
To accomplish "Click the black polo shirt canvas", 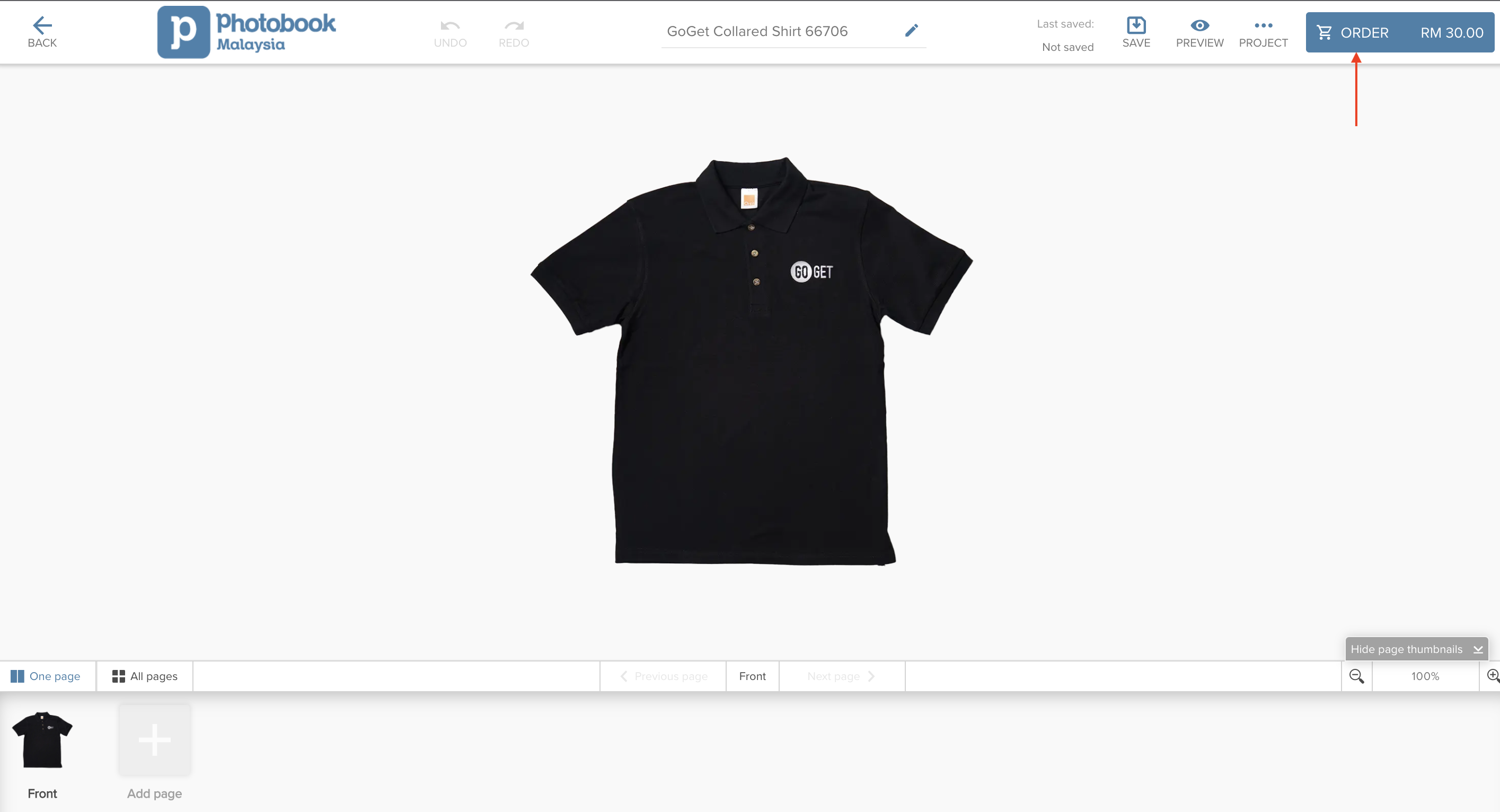I will (751, 361).
